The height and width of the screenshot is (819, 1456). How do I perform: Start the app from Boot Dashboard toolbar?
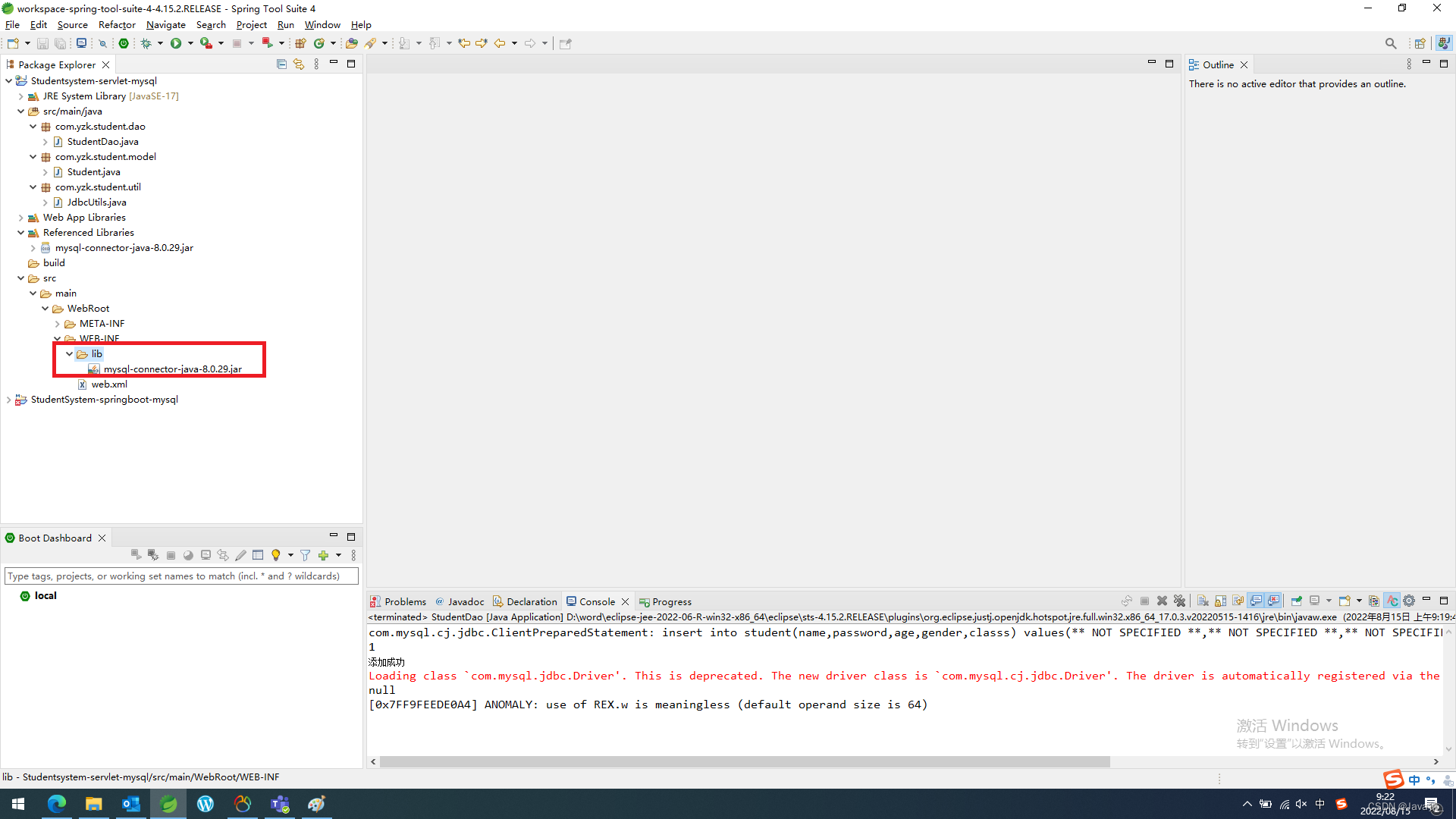coord(136,555)
